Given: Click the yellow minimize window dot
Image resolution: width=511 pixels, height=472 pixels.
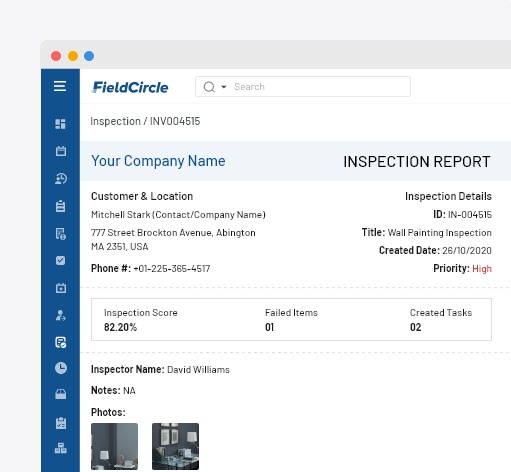Looking at the screenshot, I should click(73, 56).
